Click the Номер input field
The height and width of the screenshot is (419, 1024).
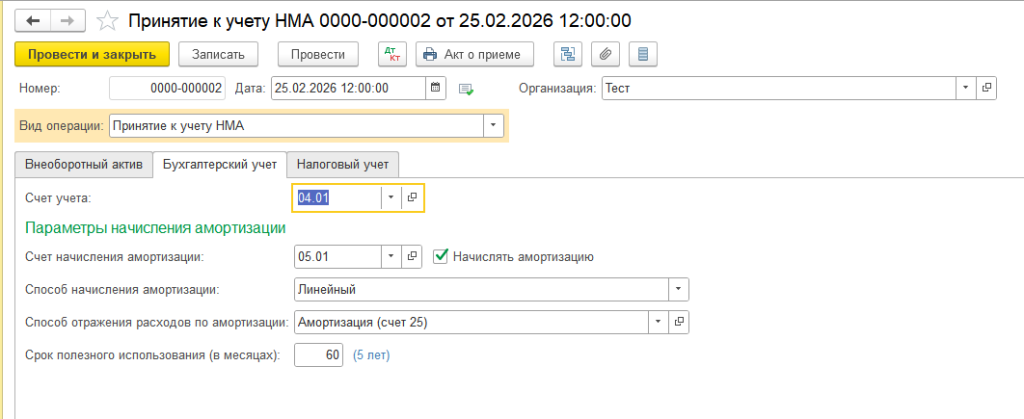[x=167, y=88]
